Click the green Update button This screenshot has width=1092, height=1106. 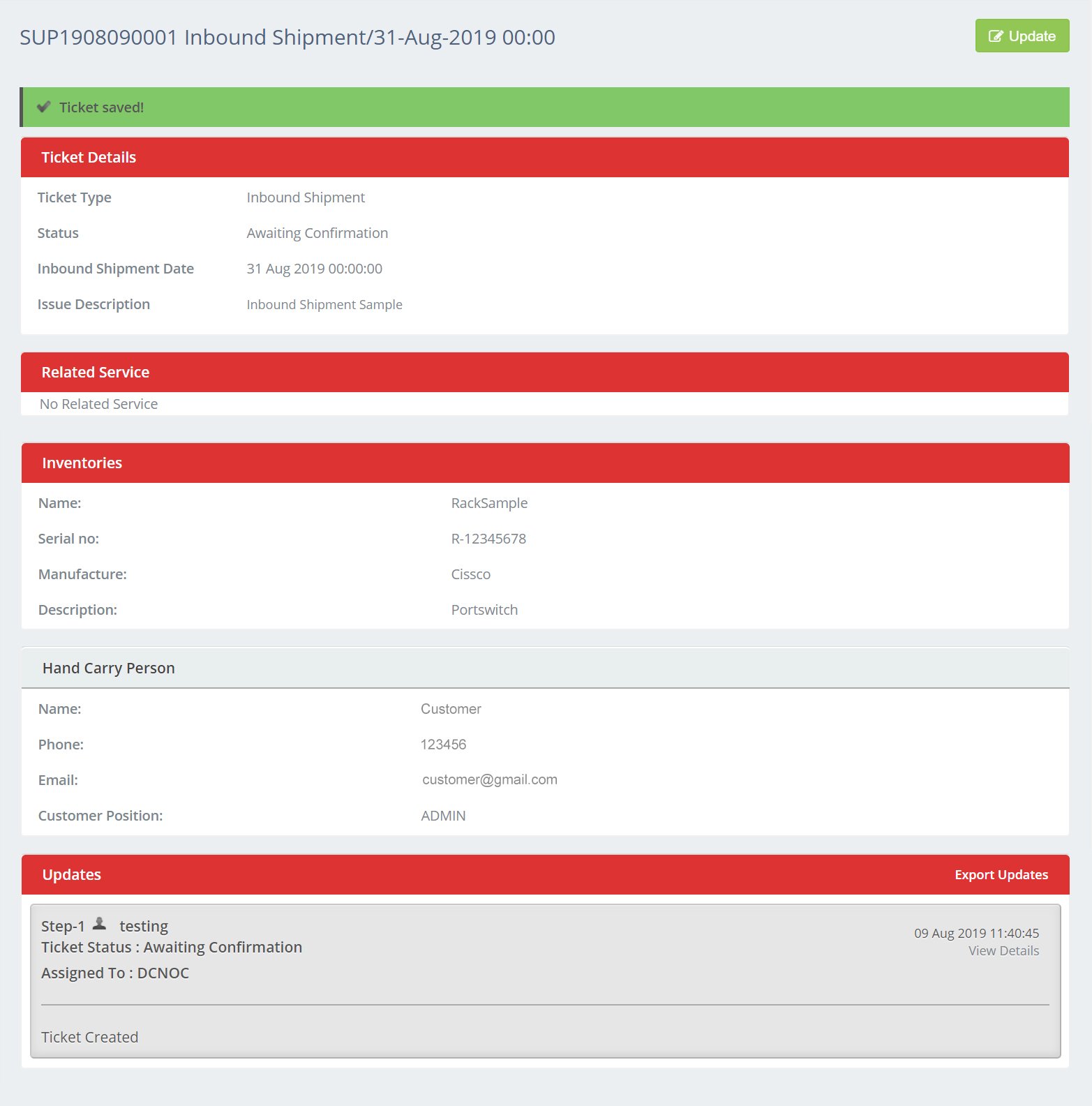1022,36
